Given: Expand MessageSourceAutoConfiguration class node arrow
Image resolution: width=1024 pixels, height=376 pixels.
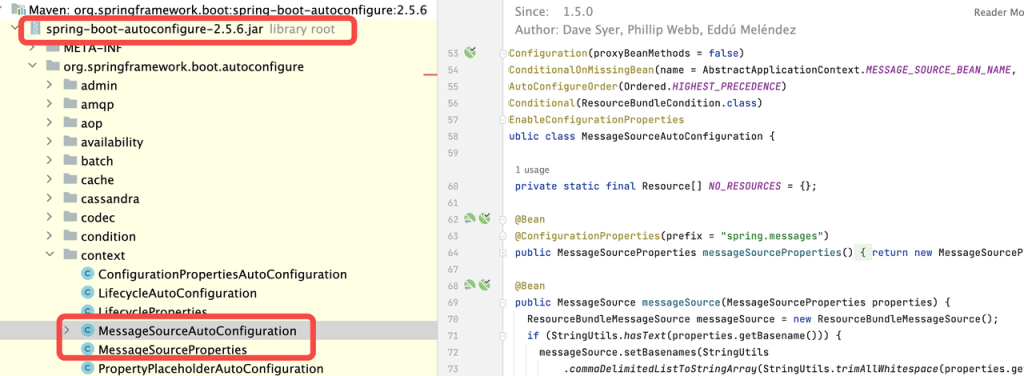Looking at the screenshot, I should (67, 331).
